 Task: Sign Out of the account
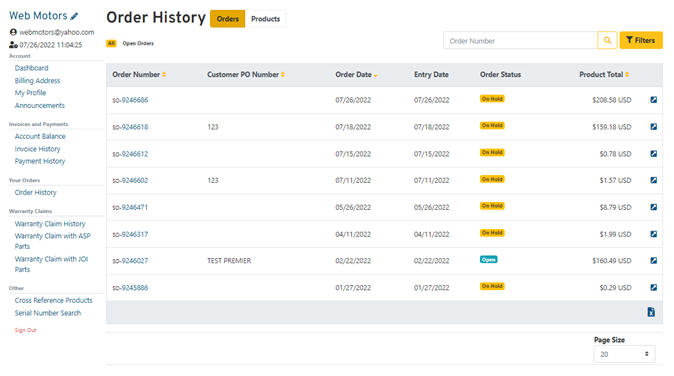tap(25, 330)
